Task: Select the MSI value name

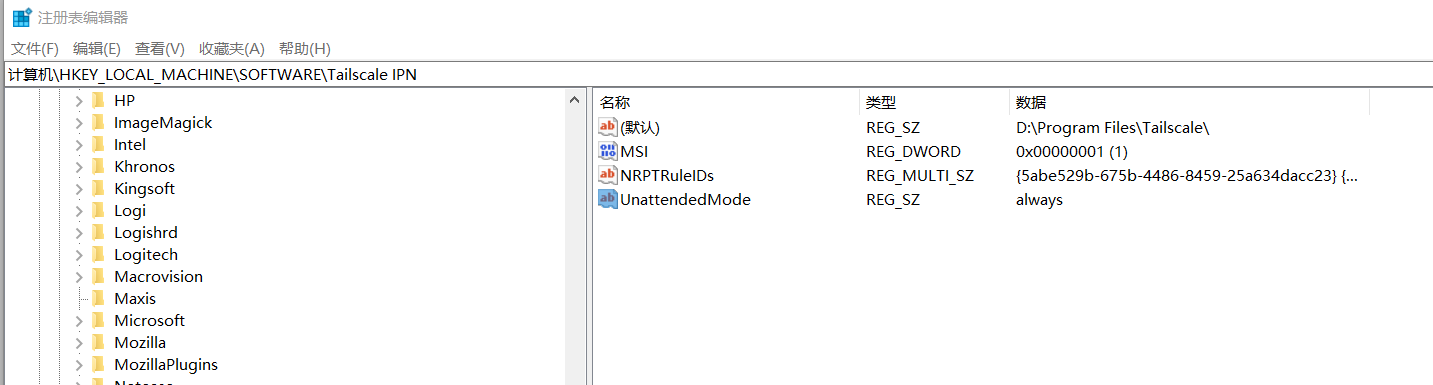Action: 634,151
